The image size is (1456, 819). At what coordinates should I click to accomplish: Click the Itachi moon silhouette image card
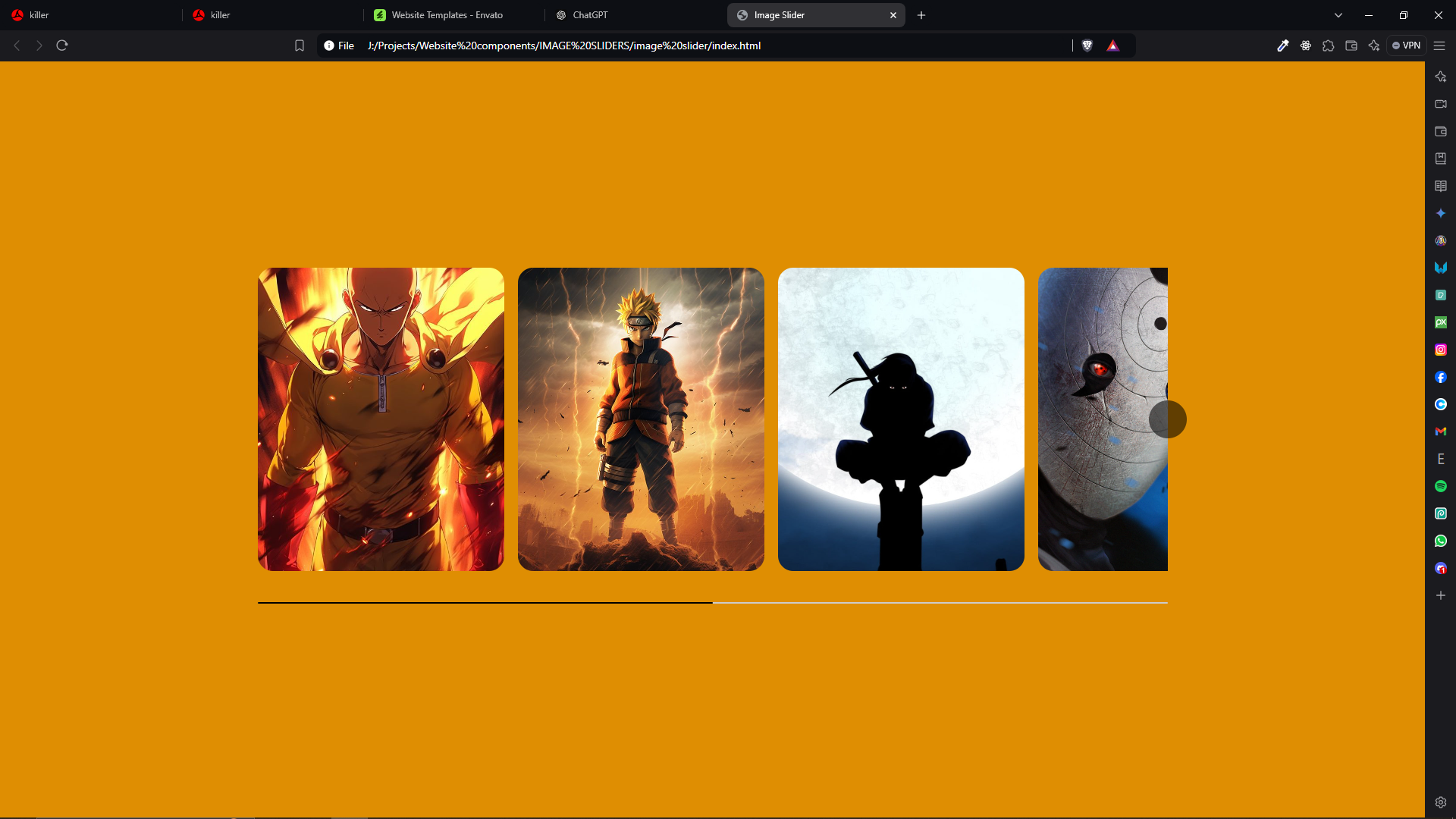coord(901,419)
